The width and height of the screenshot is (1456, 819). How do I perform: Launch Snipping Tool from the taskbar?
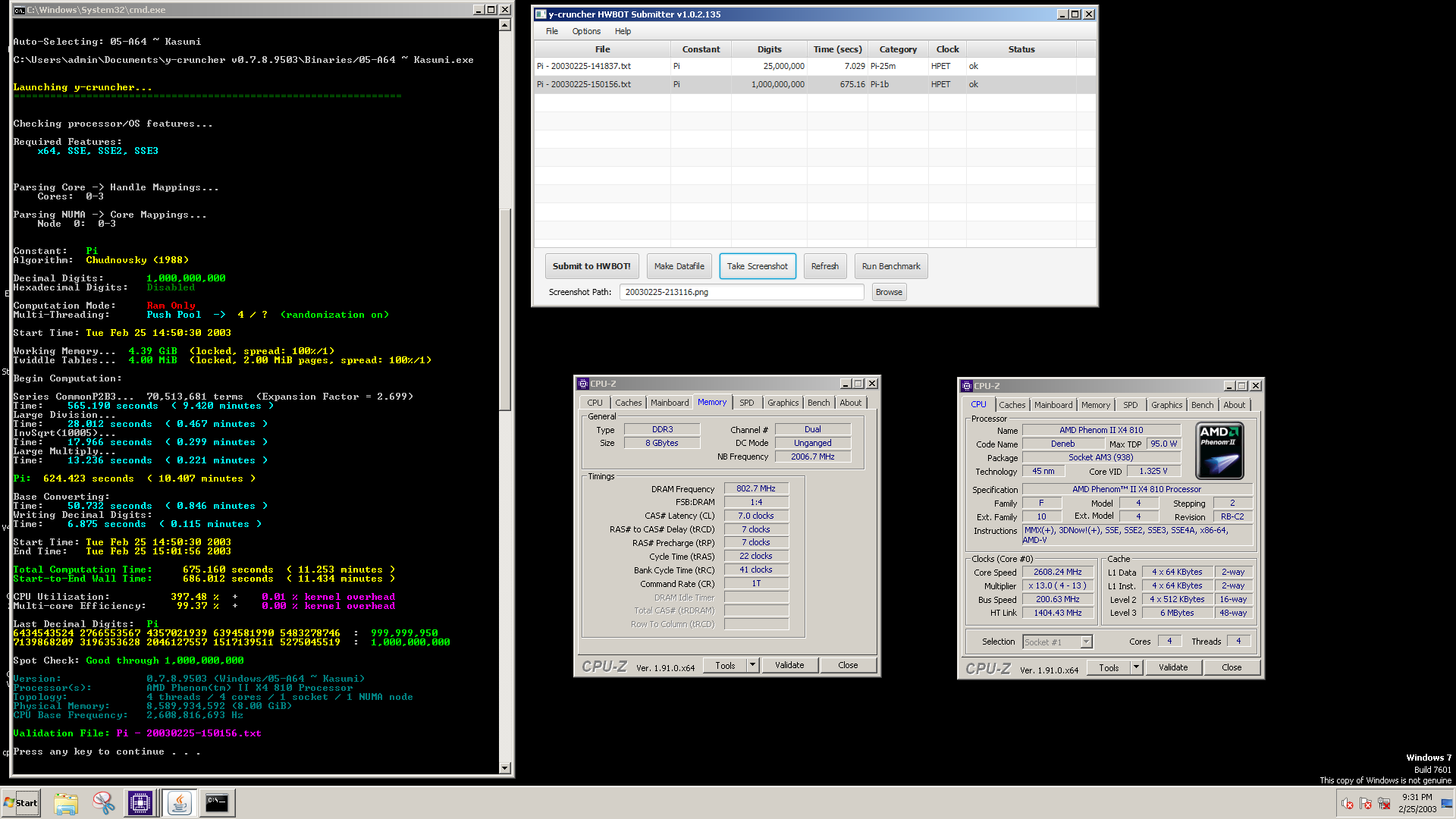(104, 803)
